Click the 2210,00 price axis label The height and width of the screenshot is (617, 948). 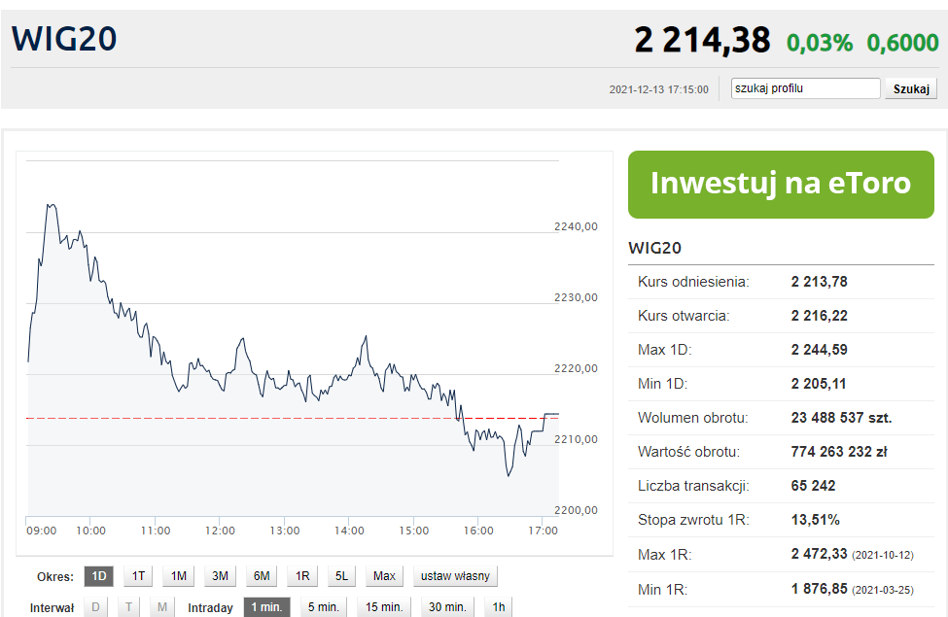576,439
